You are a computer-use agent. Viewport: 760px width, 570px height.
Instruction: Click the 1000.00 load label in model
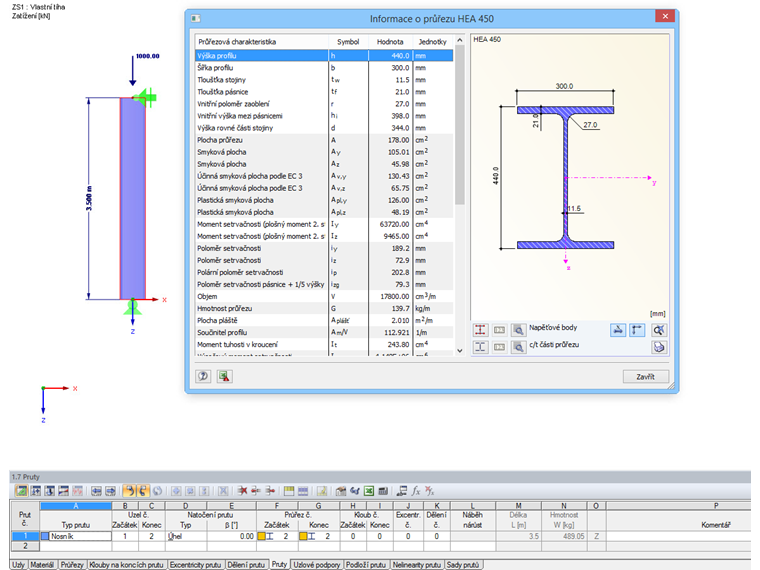[147, 56]
